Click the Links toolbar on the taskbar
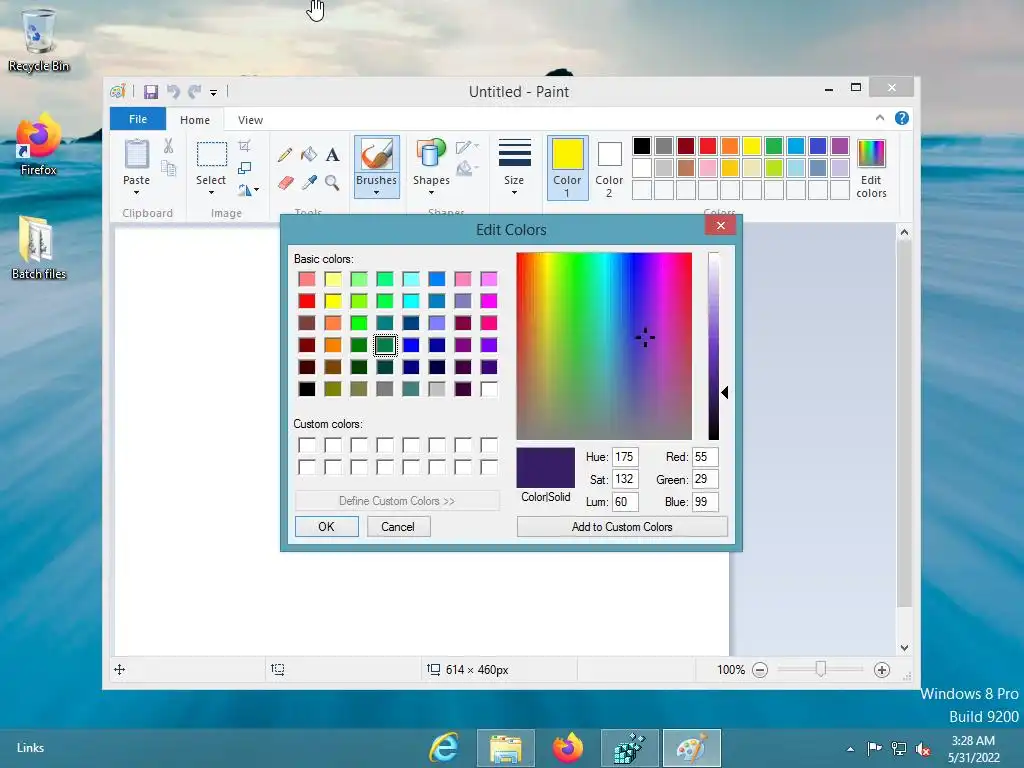 [x=30, y=748]
